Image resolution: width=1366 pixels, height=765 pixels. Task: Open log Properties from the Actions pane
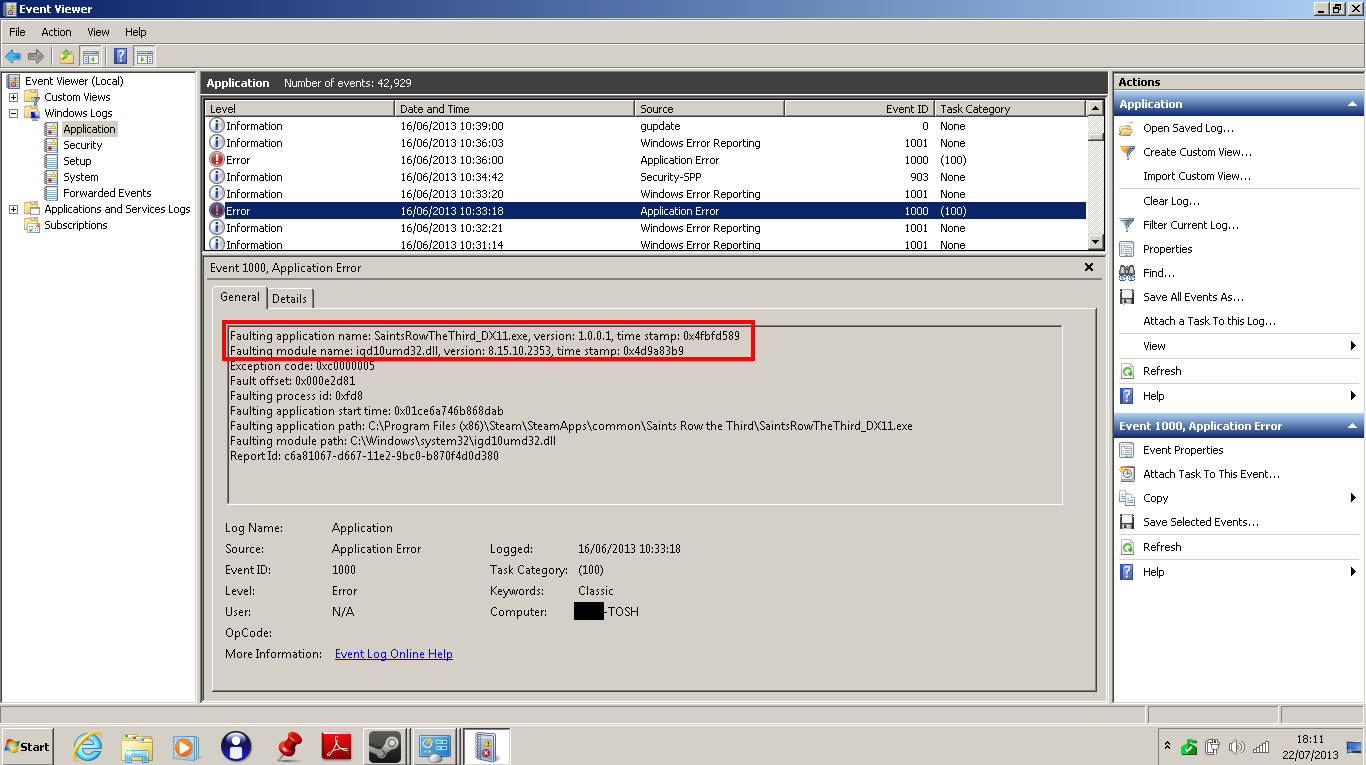point(1168,249)
